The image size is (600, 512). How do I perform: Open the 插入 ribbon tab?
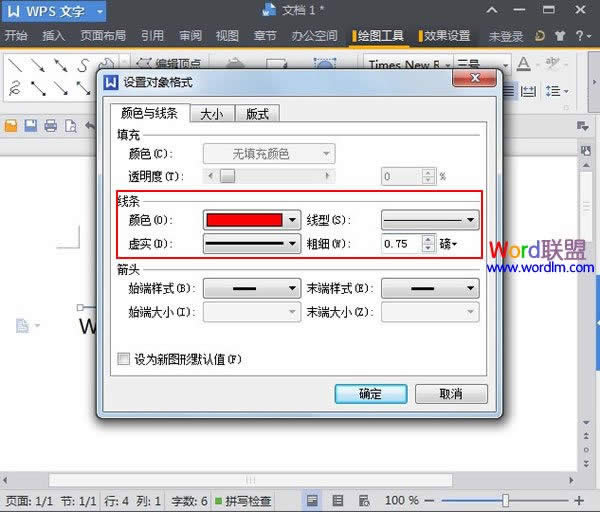pyautogui.click(x=54, y=36)
